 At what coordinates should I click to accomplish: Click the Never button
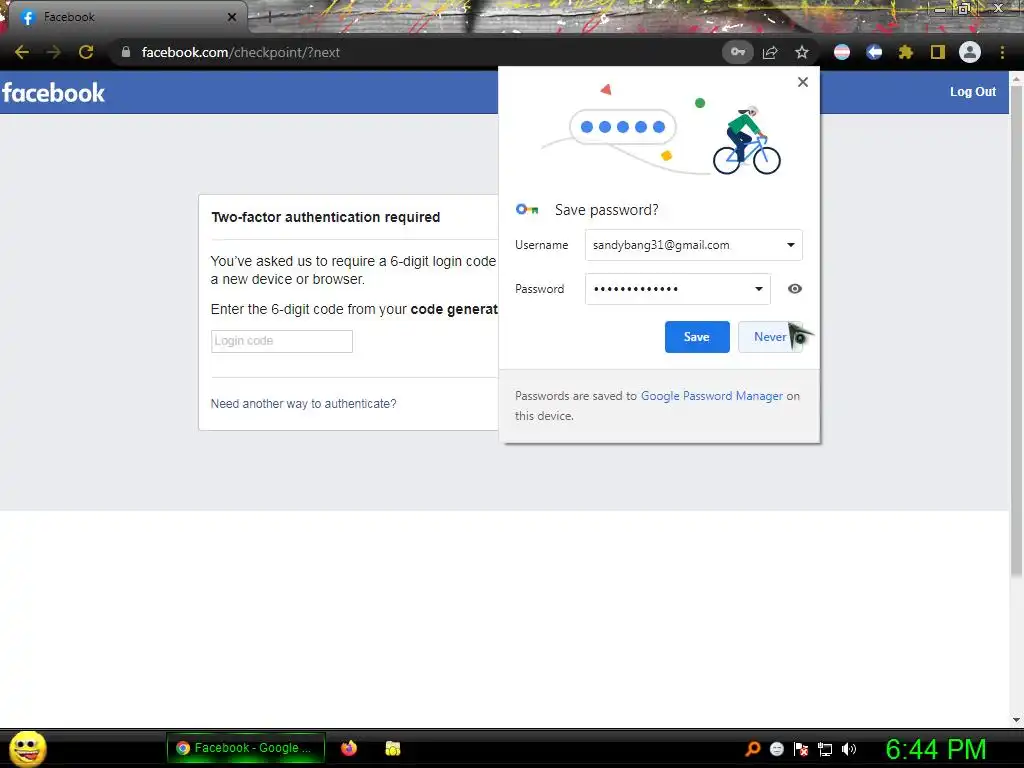pyautogui.click(x=770, y=337)
